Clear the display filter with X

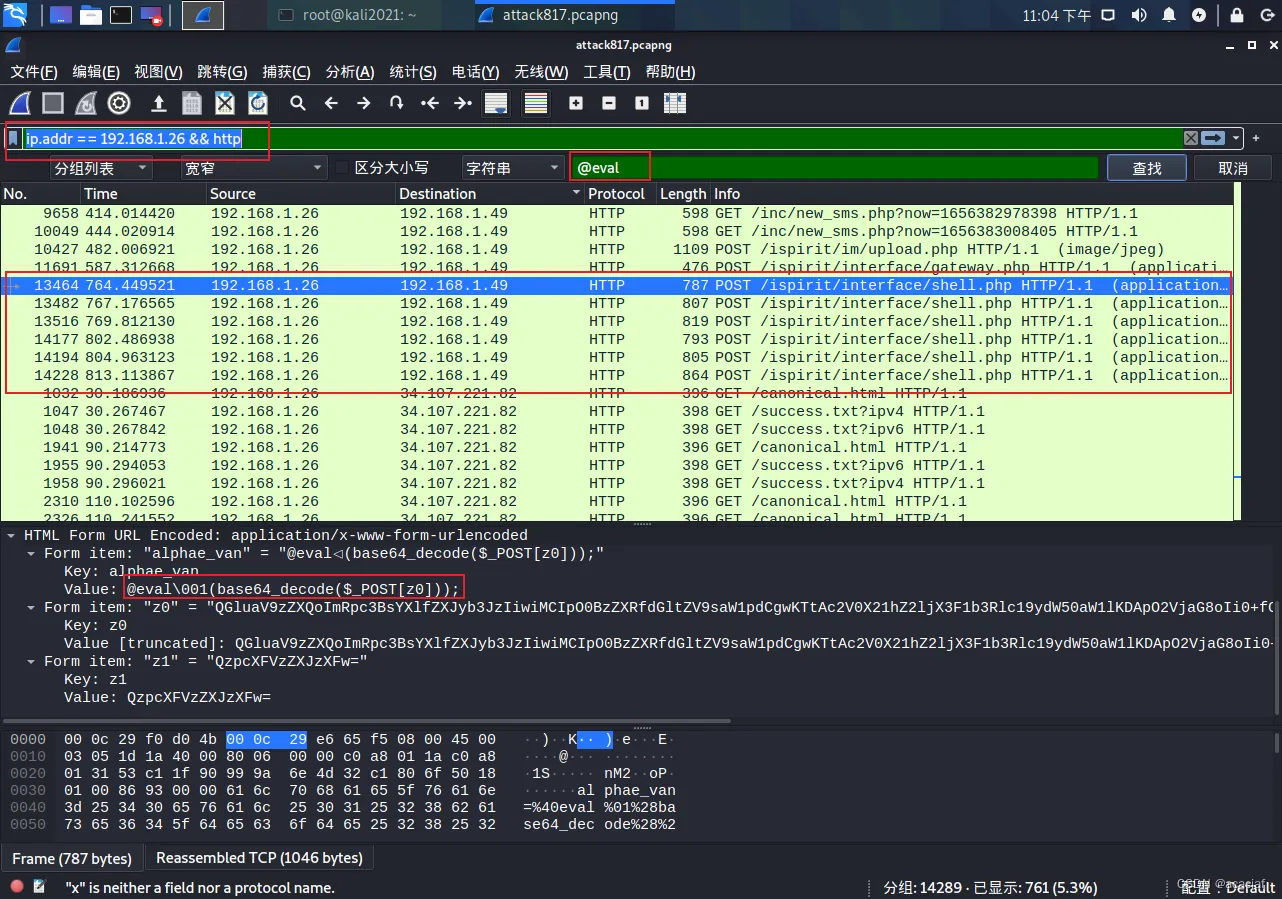tap(1191, 138)
